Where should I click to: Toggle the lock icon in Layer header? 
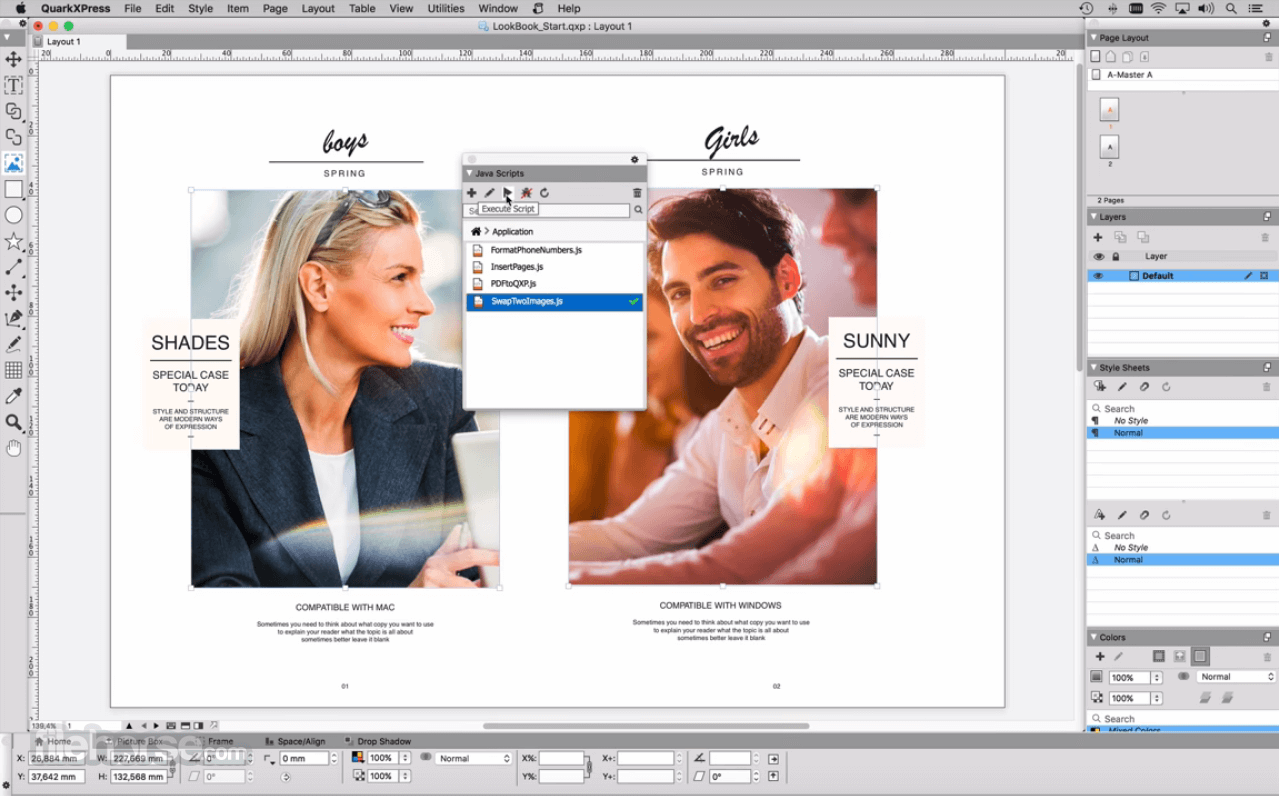1116,257
